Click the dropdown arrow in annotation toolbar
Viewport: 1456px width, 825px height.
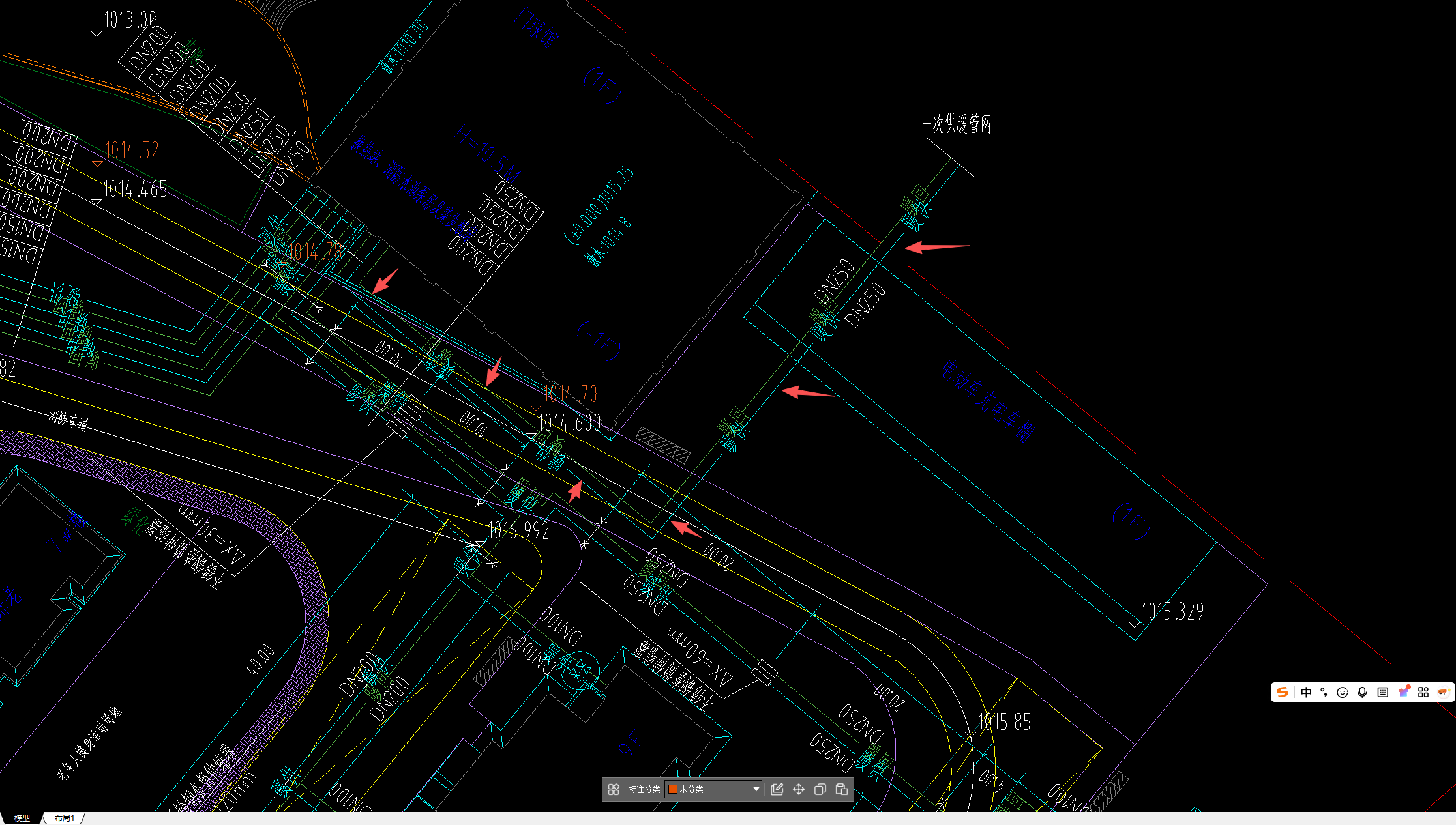coord(756,789)
